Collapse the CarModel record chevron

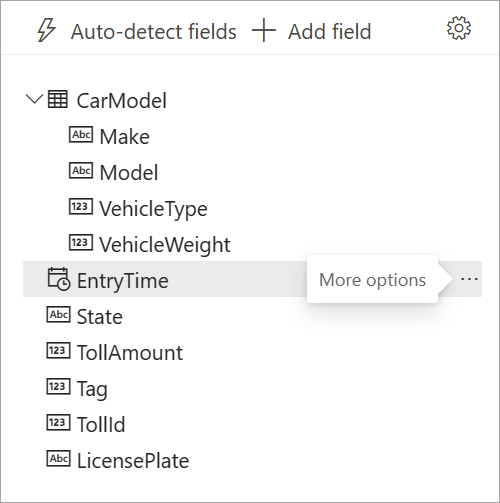pos(34,99)
